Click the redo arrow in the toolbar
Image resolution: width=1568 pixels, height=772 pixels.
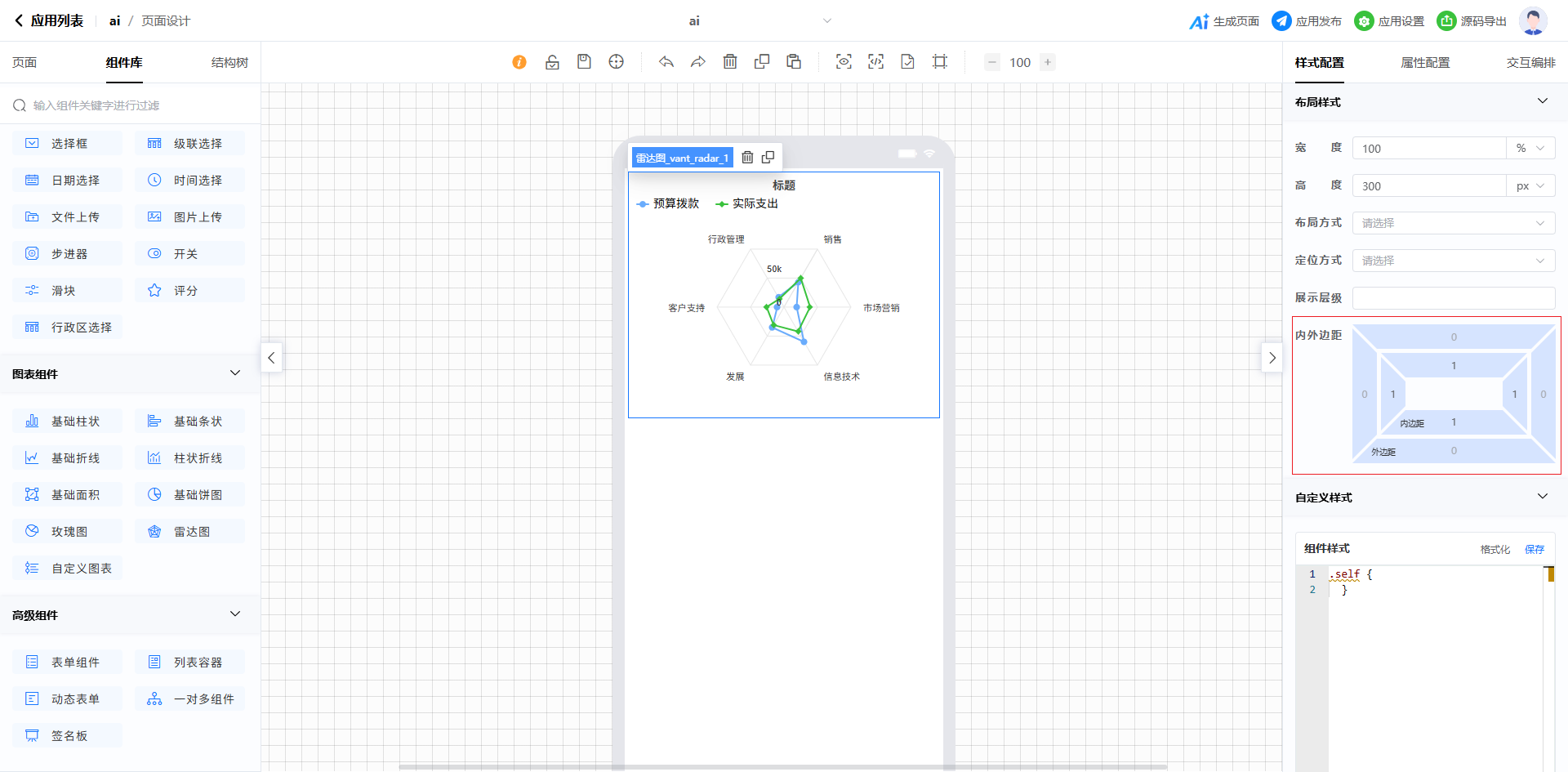(698, 62)
